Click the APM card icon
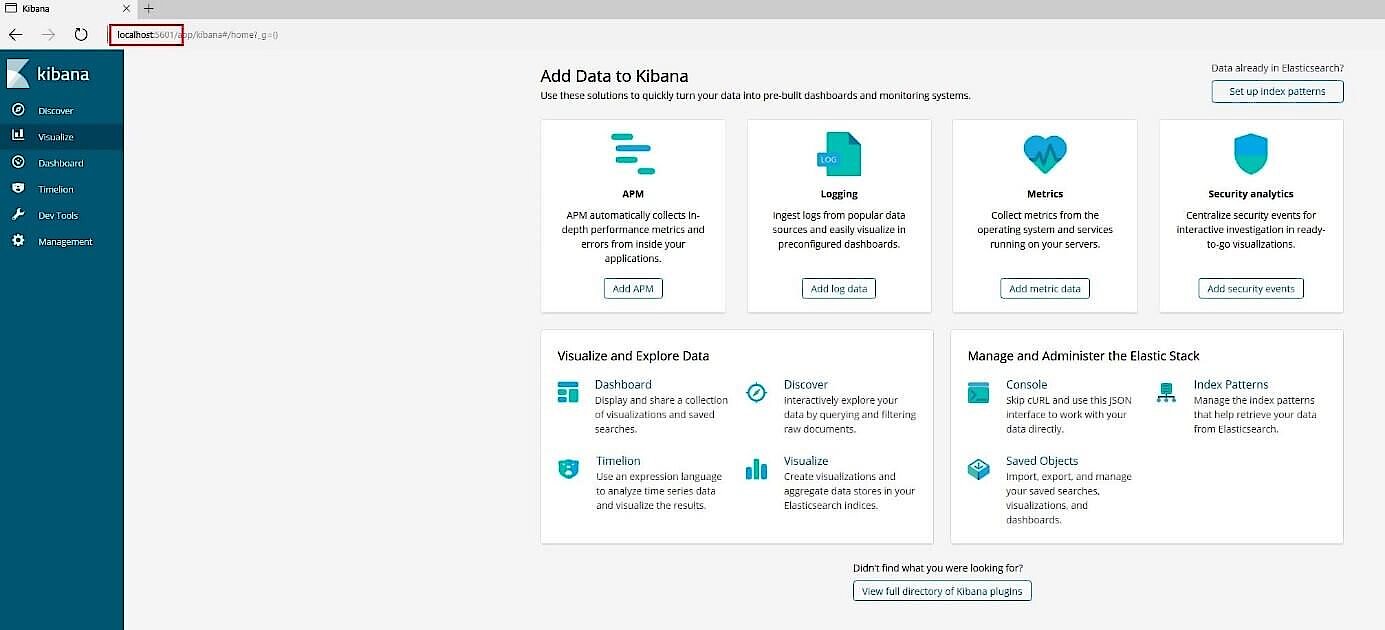Viewport: 1385px width, 630px height. pos(632,152)
